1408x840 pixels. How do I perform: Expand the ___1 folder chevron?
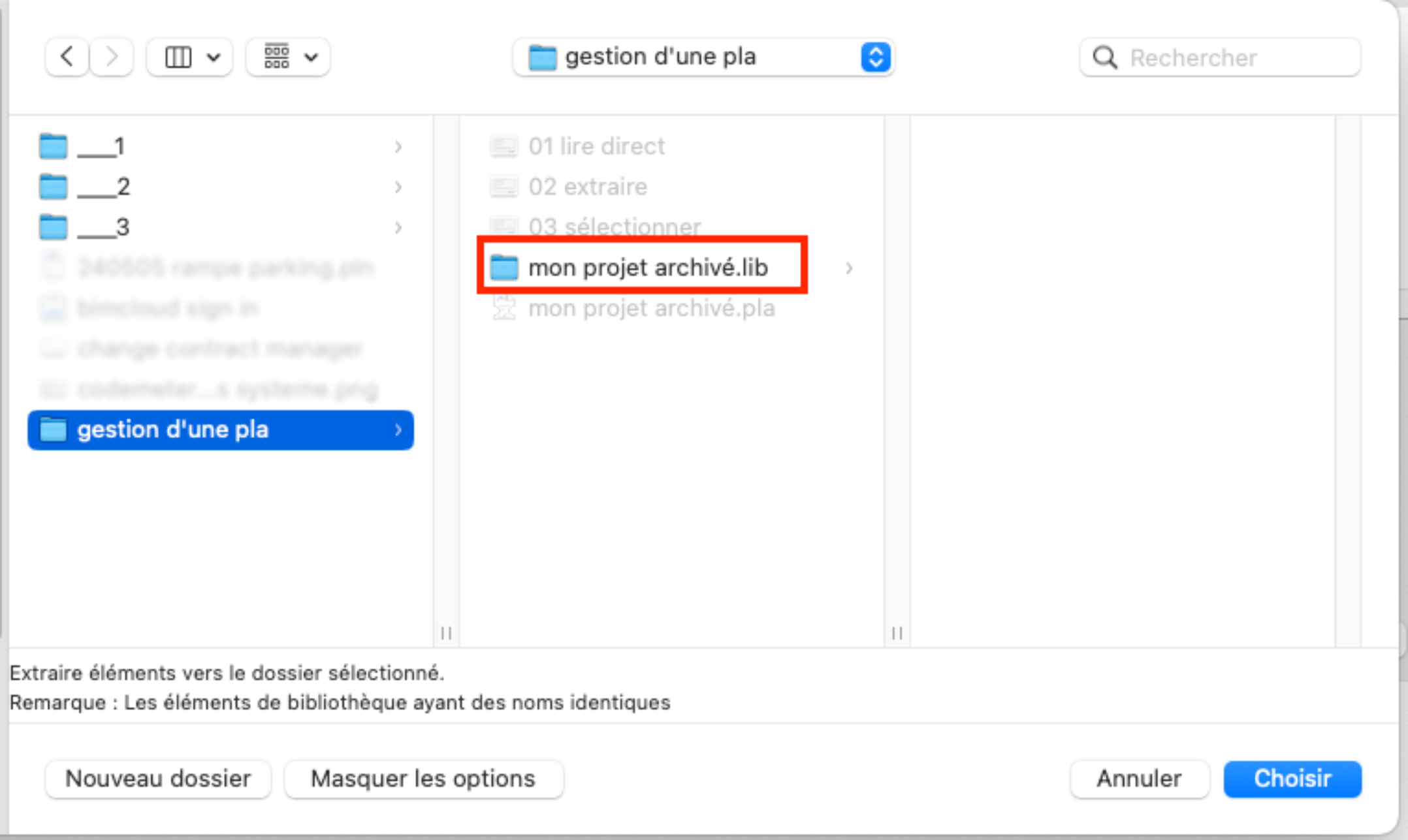tap(398, 147)
